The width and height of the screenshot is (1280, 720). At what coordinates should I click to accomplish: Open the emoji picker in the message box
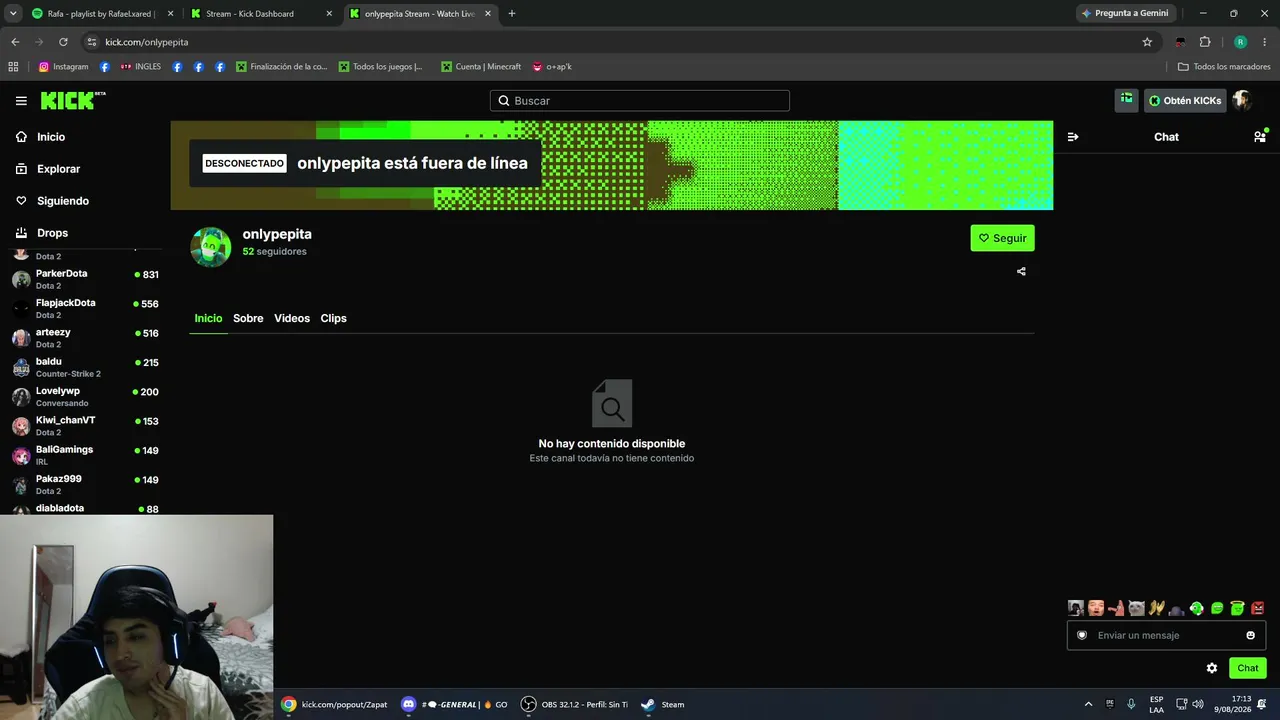pos(1250,635)
